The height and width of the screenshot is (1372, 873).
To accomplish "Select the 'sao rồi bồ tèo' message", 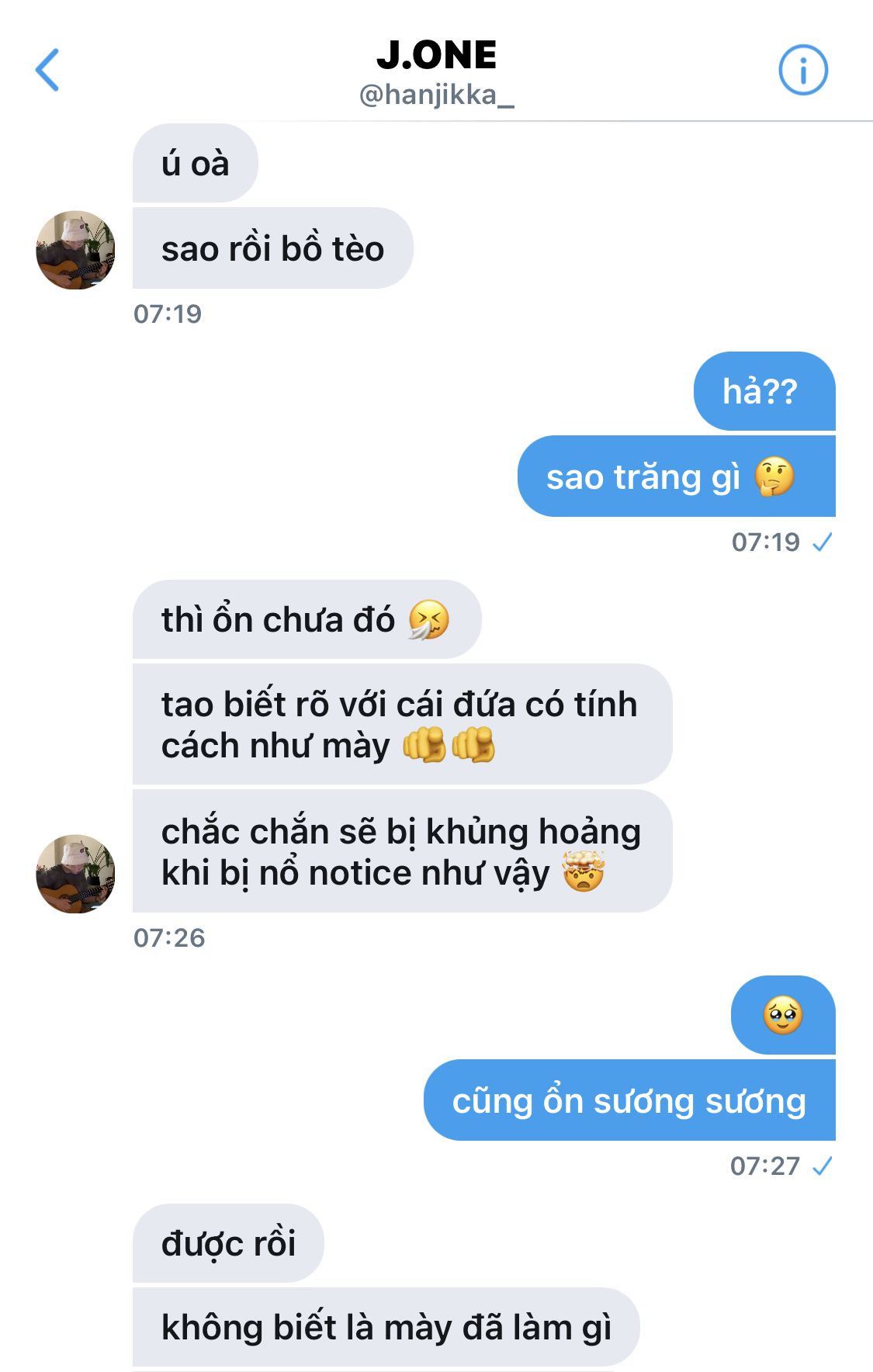I will tap(272, 248).
